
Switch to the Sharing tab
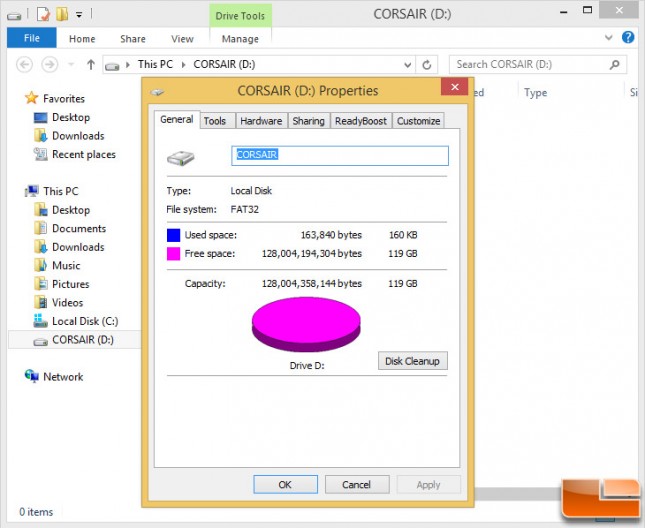tap(309, 121)
